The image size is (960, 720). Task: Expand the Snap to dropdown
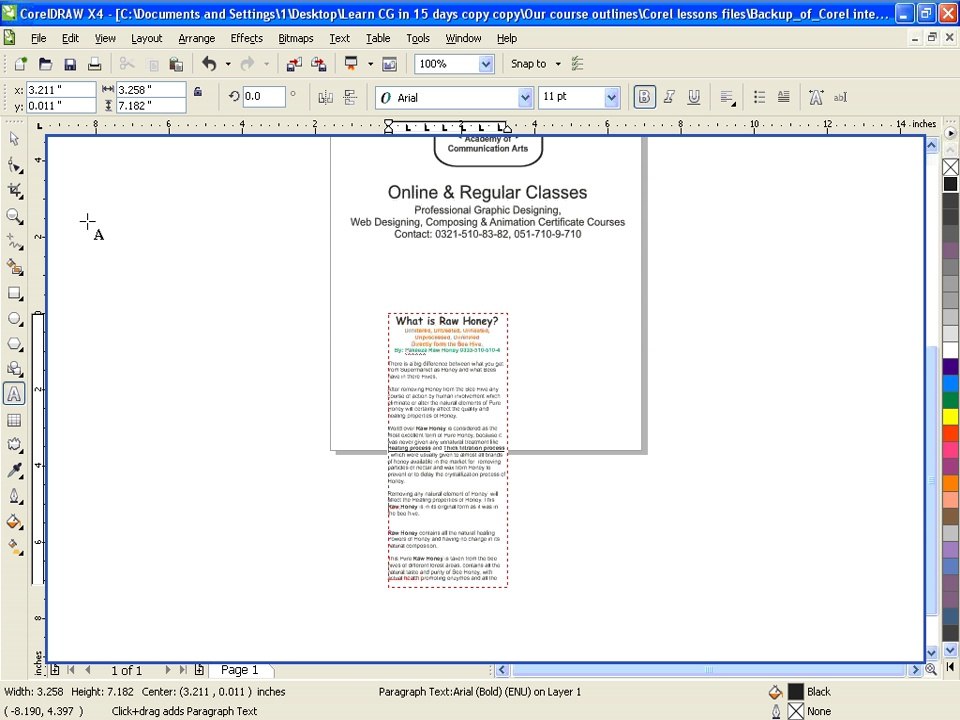[x=558, y=64]
